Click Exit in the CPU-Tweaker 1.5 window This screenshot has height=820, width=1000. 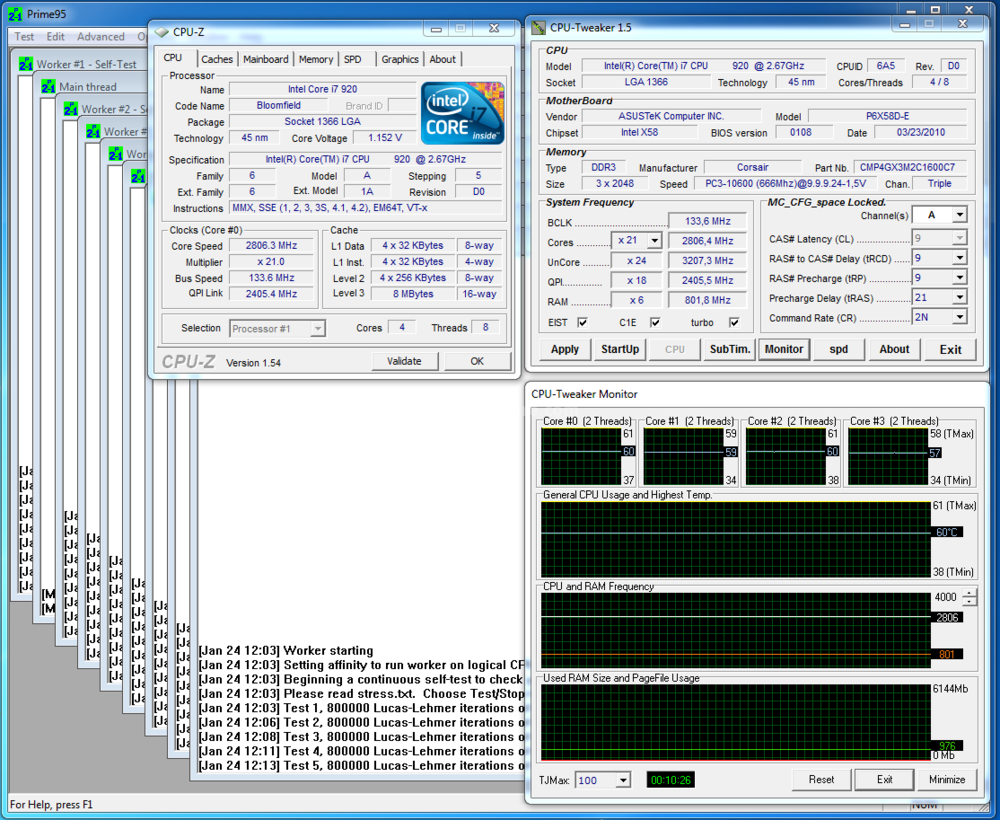click(950, 349)
